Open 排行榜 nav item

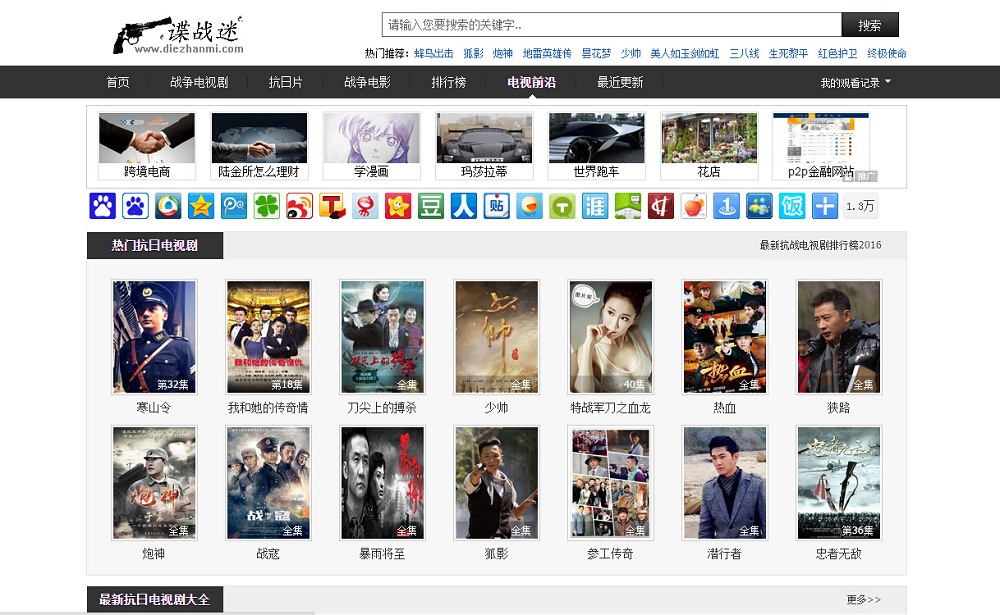pyautogui.click(x=448, y=82)
